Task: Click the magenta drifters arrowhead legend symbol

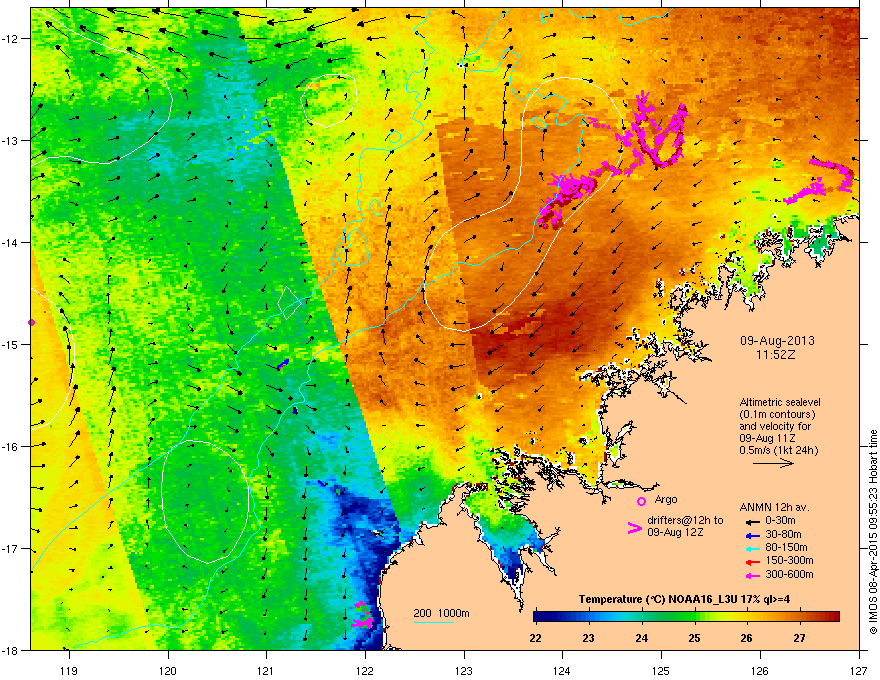Action: click(x=635, y=528)
